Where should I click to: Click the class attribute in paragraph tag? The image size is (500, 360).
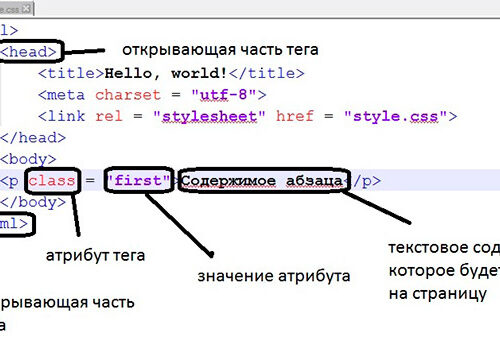point(52,181)
